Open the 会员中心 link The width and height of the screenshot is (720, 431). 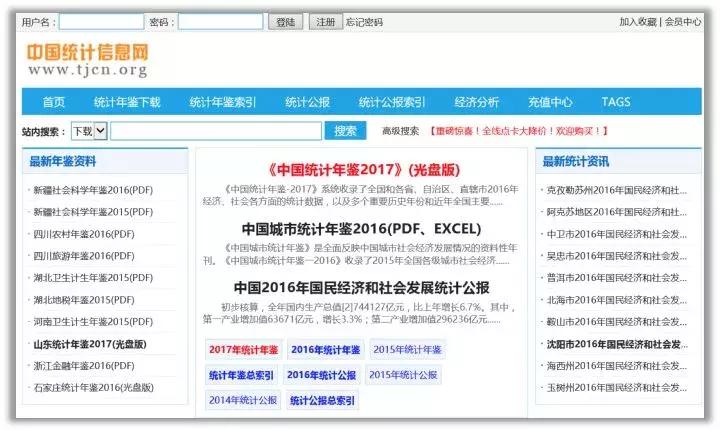click(683, 22)
